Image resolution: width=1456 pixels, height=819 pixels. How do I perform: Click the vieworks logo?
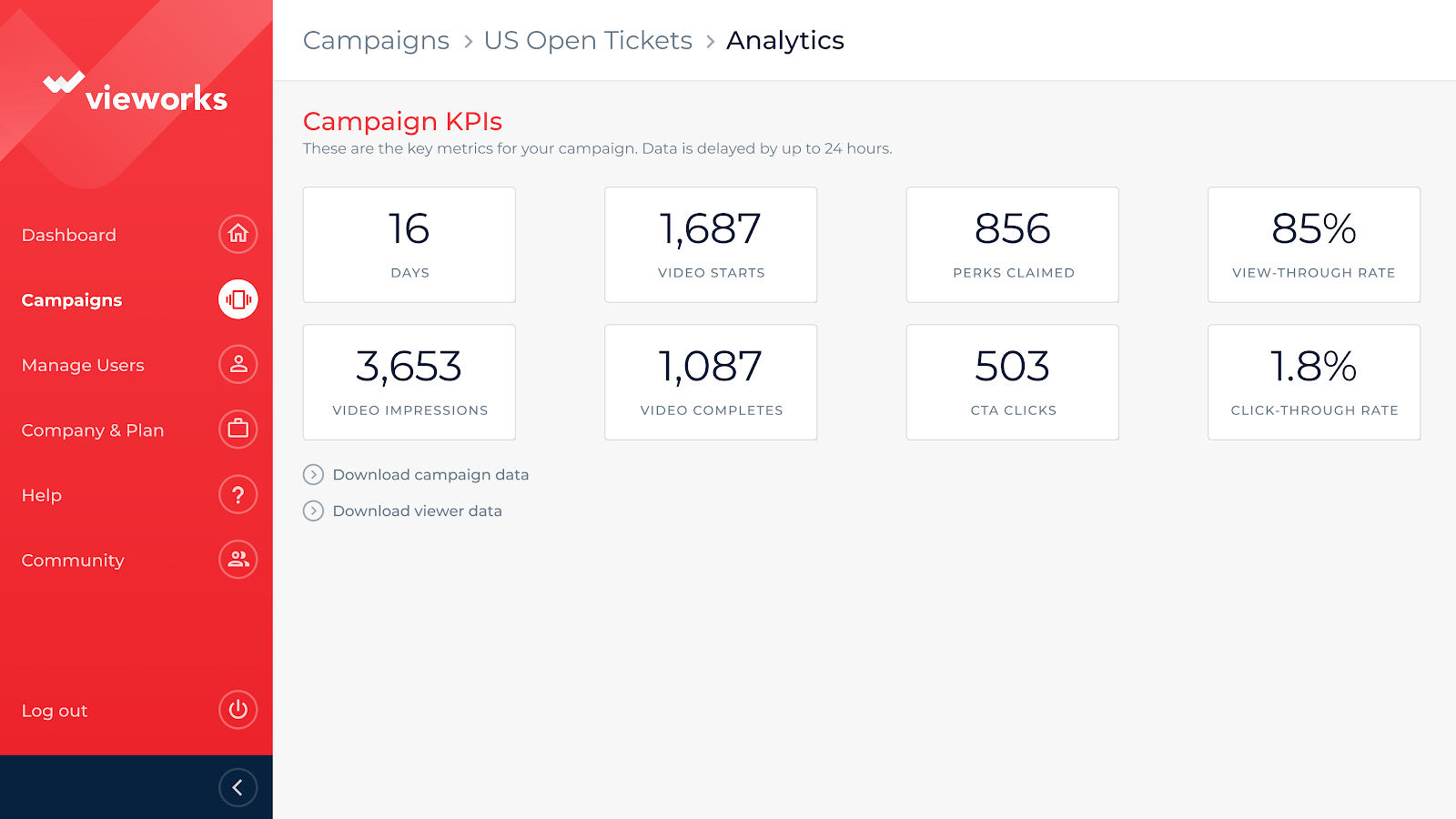point(136,93)
